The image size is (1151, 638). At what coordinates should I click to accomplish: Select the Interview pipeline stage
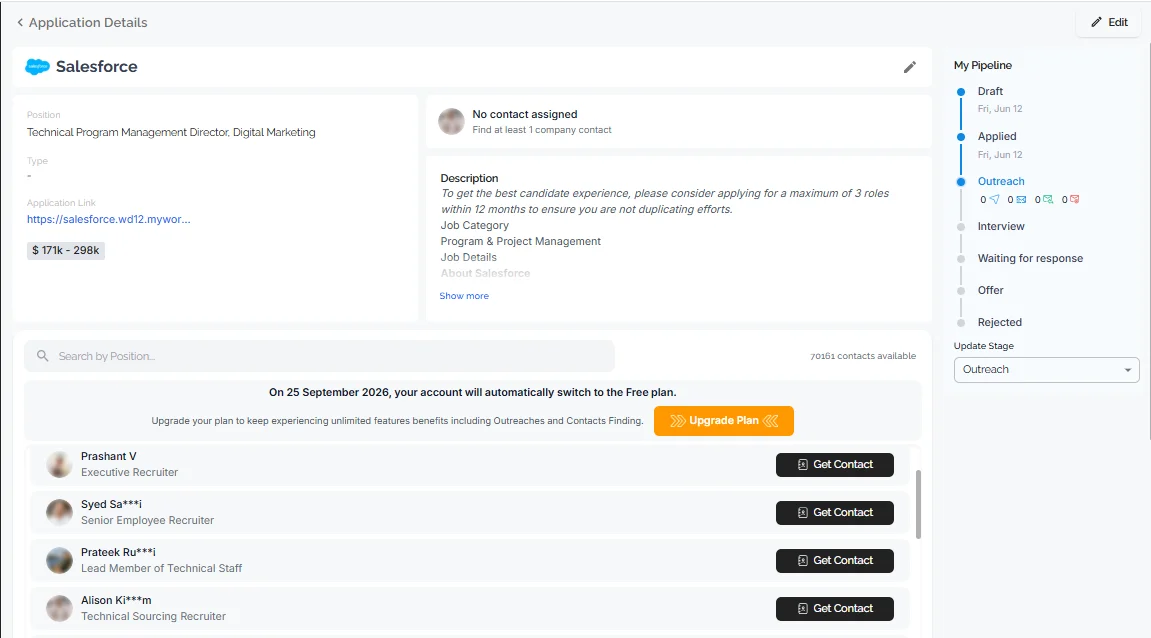coord(1001,227)
